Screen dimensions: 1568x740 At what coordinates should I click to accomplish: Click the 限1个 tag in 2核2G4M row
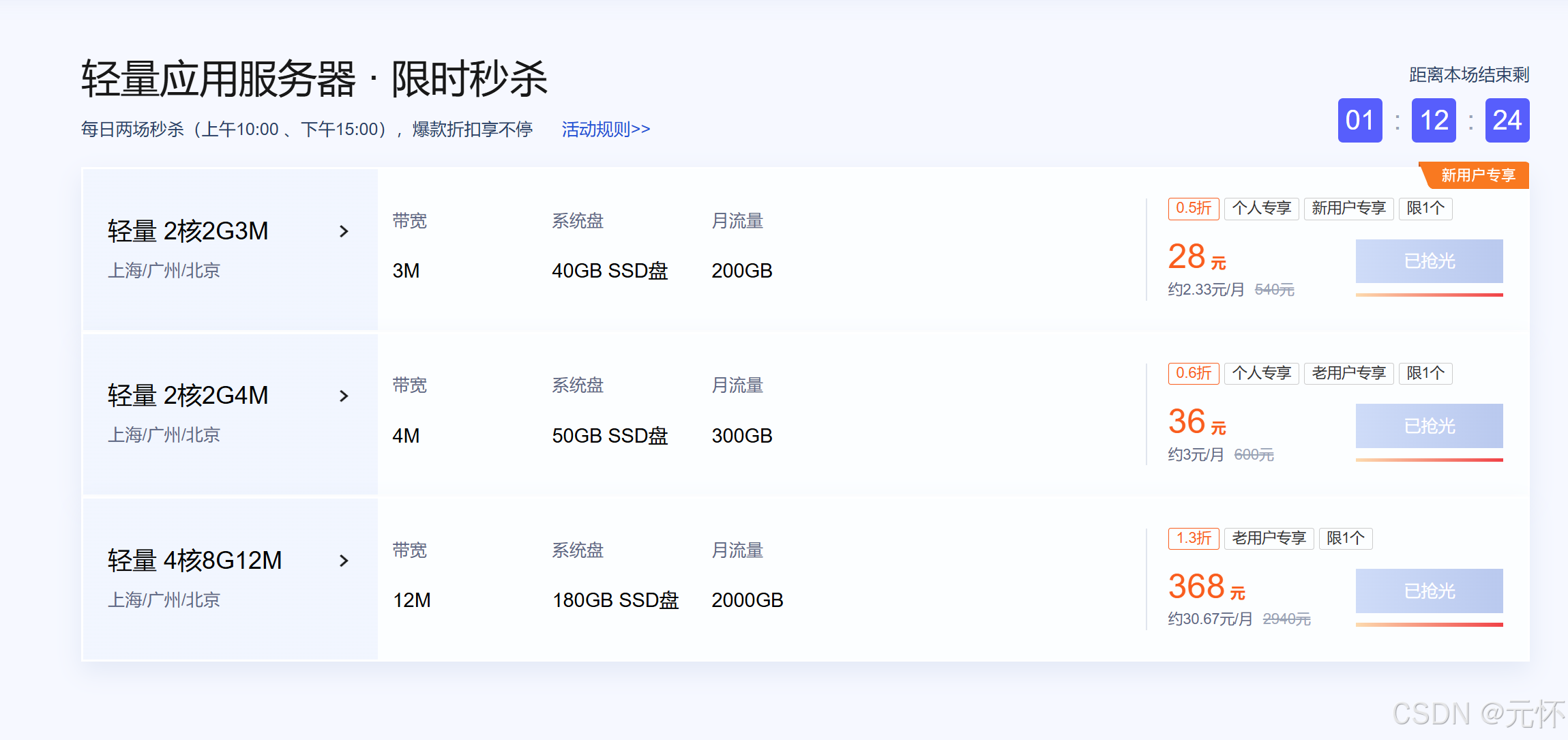click(x=1425, y=373)
